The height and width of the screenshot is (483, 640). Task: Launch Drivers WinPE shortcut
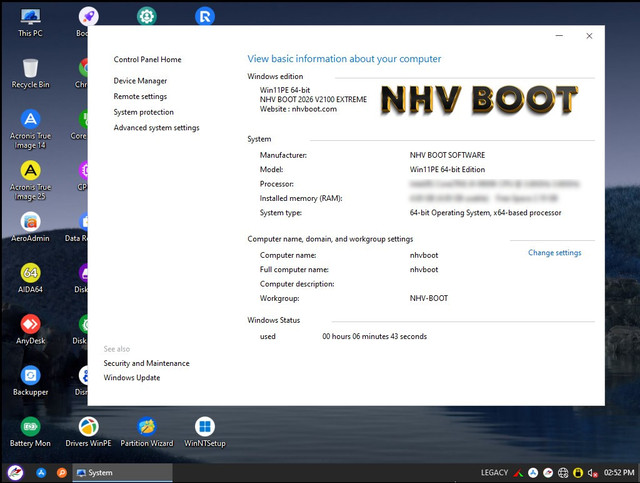[88, 433]
